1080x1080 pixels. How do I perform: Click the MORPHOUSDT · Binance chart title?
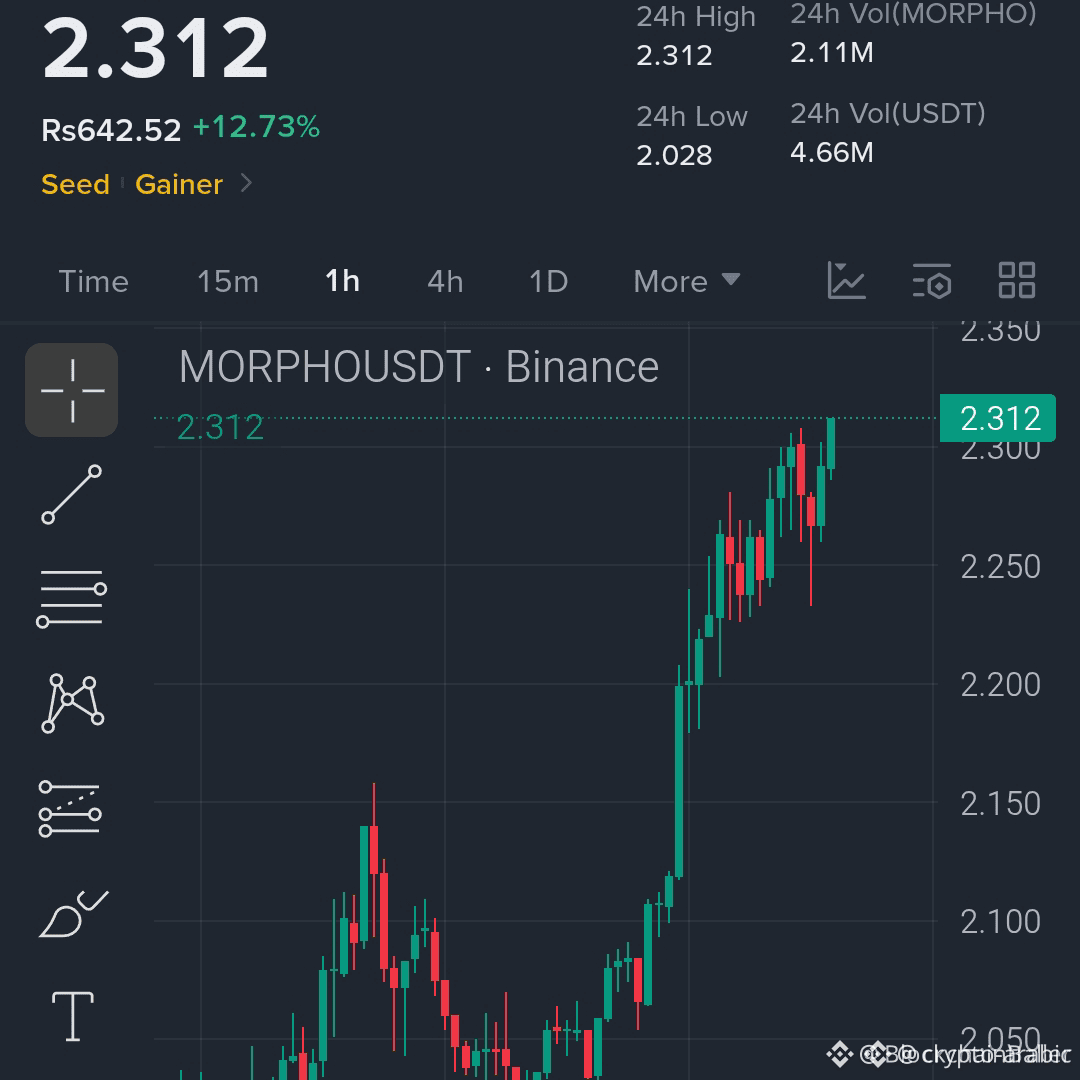[419, 366]
